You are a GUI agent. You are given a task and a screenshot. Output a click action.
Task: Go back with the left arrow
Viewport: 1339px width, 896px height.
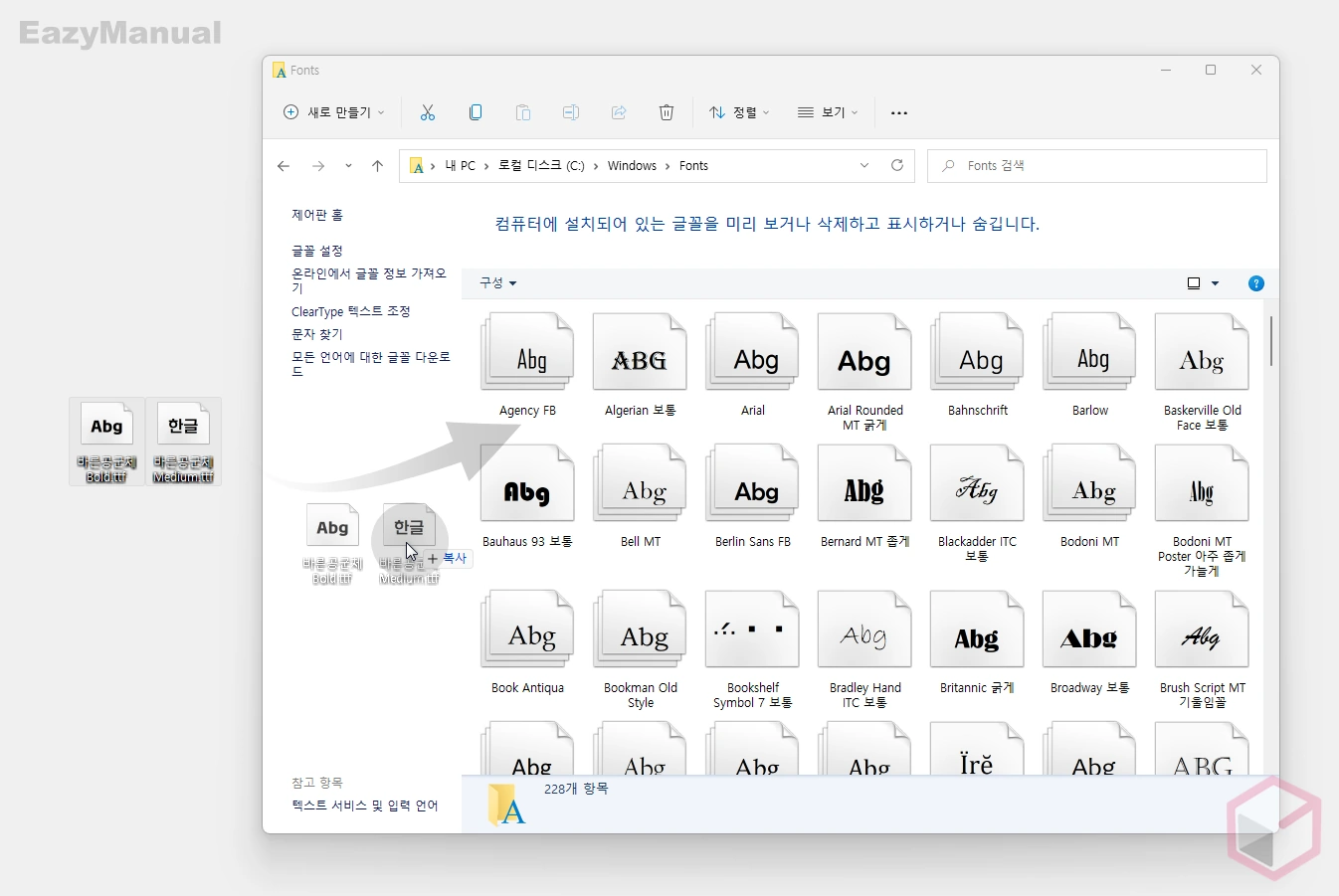click(284, 166)
